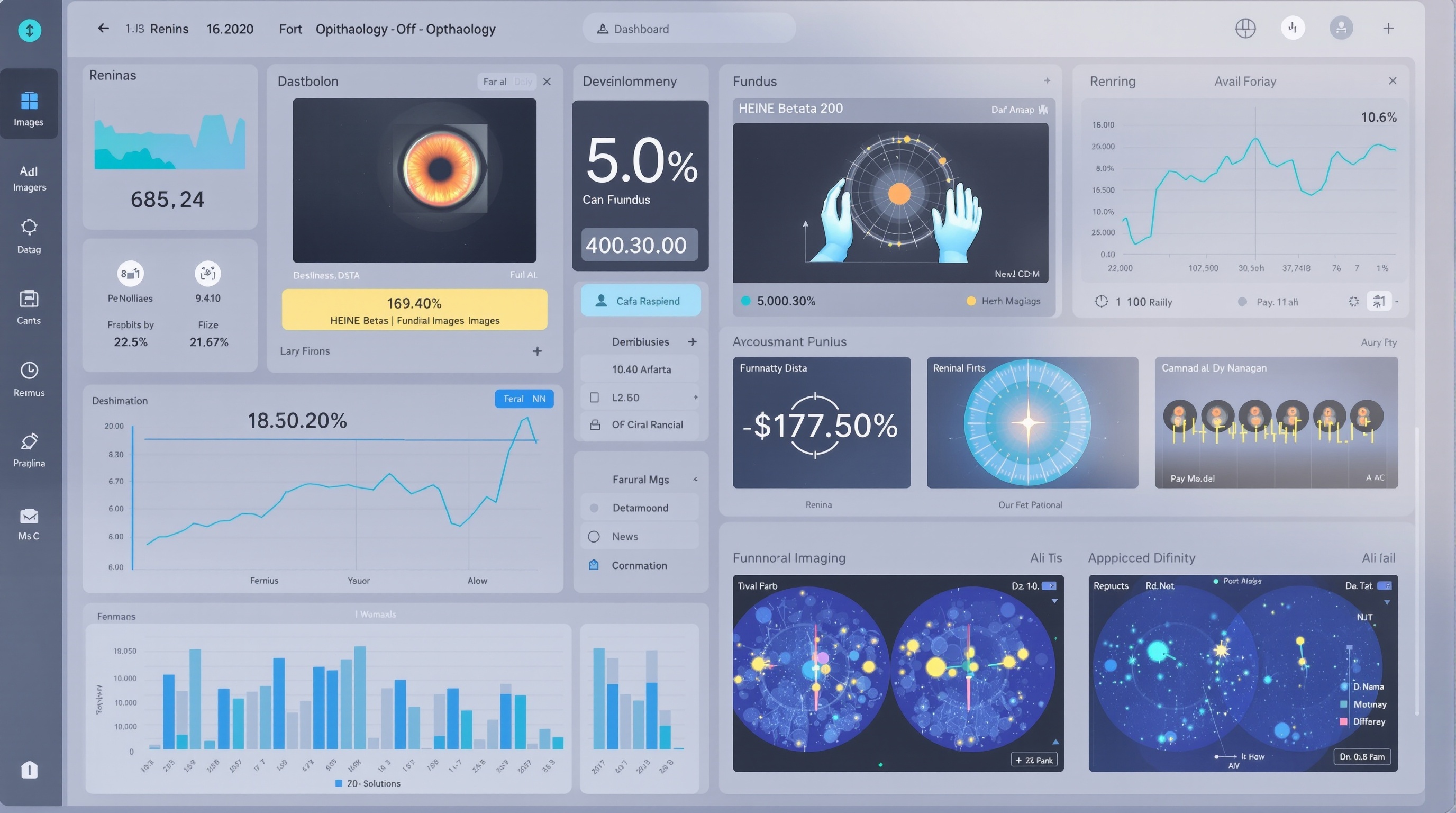This screenshot has height=813, width=1456.
Task: Open the Ad Imagers sidebar panel
Action: click(29, 178)
